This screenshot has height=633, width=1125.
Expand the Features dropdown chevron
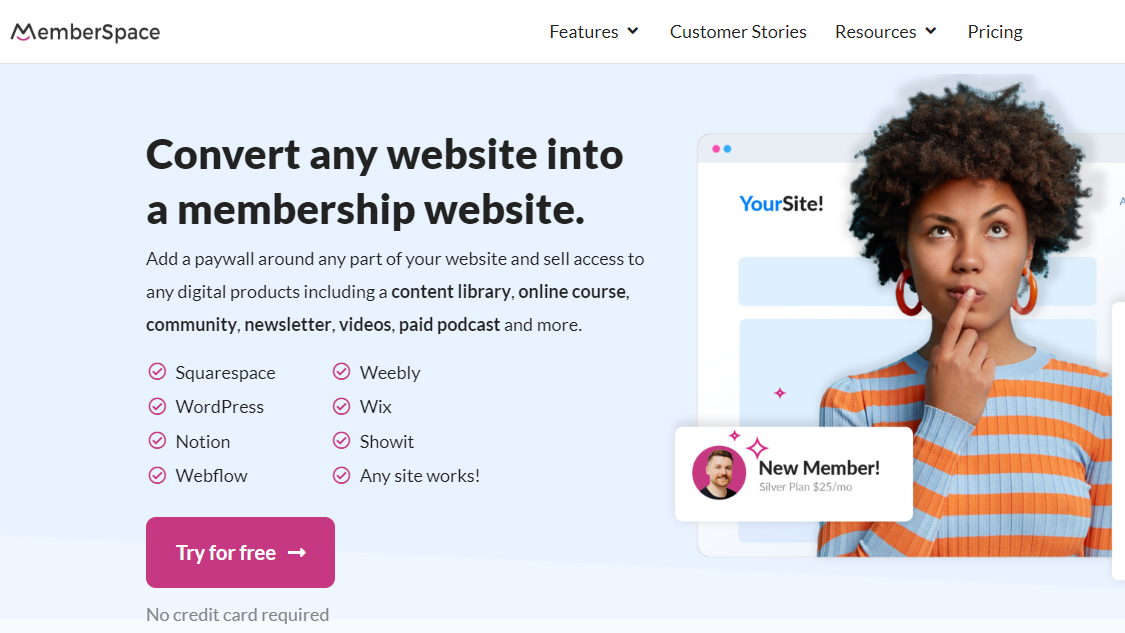[633, 31]
